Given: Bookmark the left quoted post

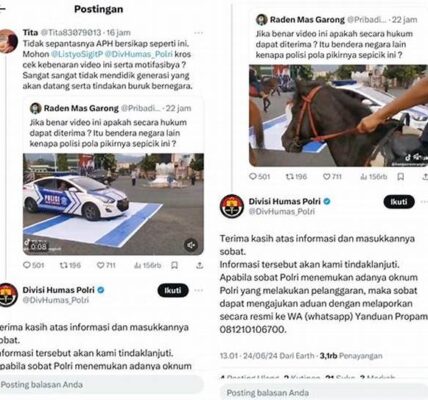Looking at the screenshot, I should tap(174, 265).
